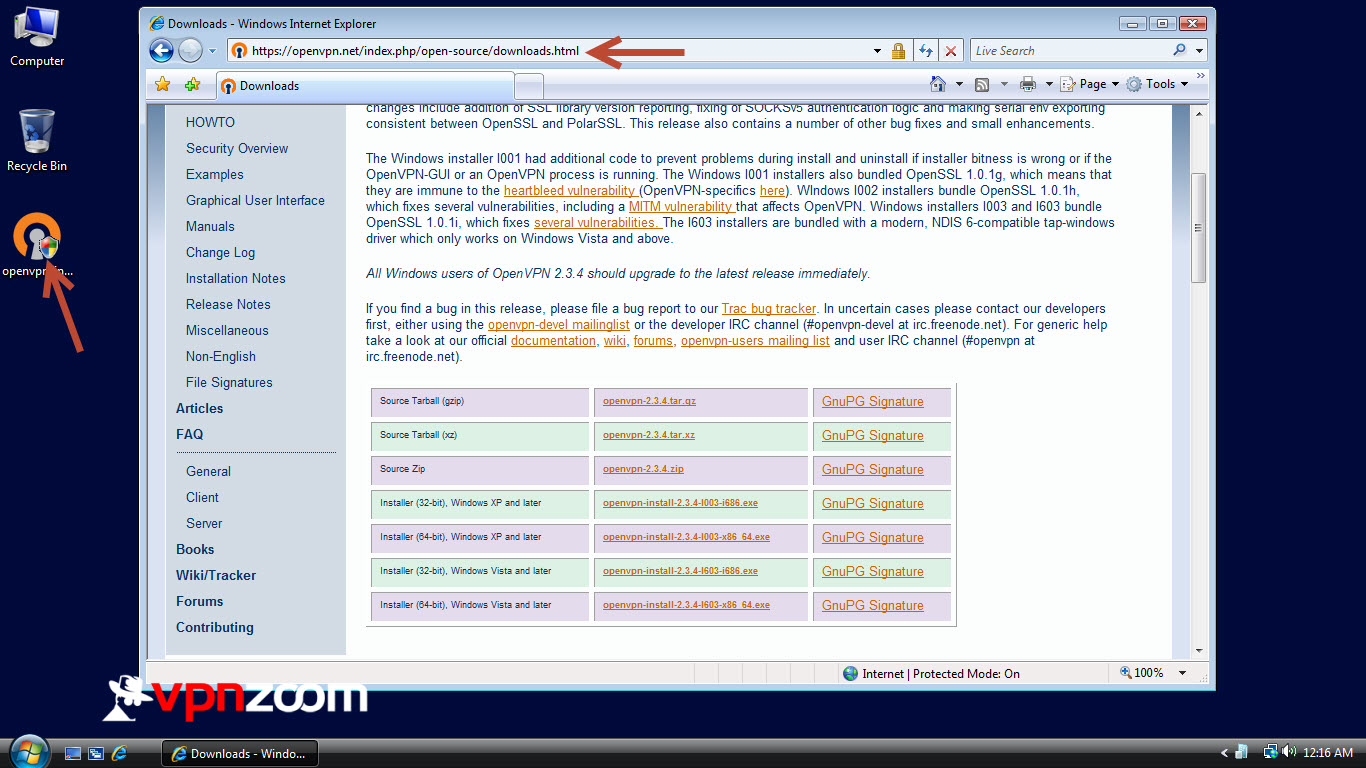Image resolution: width=1366 pixels, height=768 pixels.
Task: Download openvpn-2.3.4.tar.gz
Action: 649,401
